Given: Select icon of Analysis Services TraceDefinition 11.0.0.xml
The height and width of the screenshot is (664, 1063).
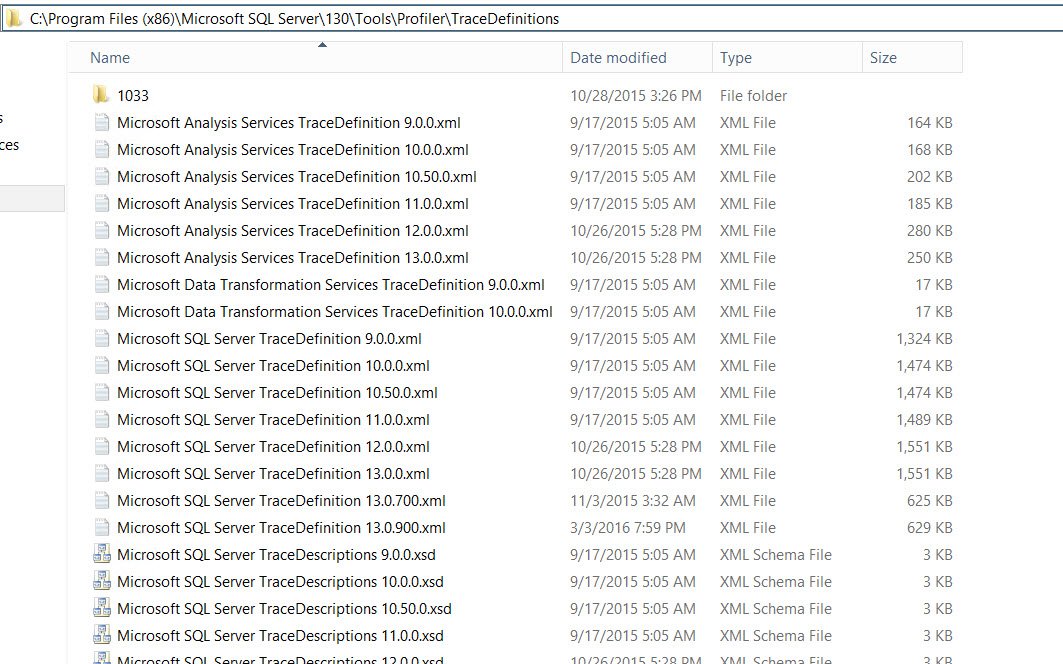Looking at the screenshot, I should [x=102, y=203].
